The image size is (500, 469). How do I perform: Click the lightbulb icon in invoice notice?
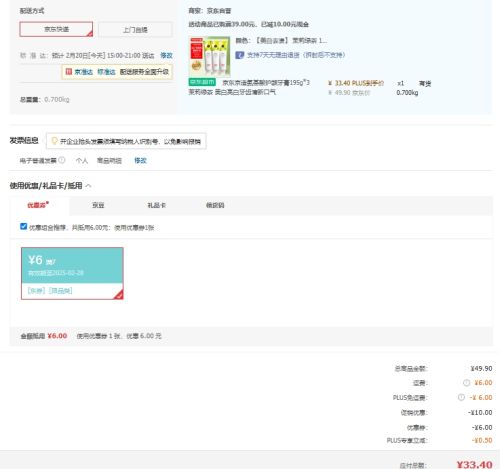(x=54, y=141)
